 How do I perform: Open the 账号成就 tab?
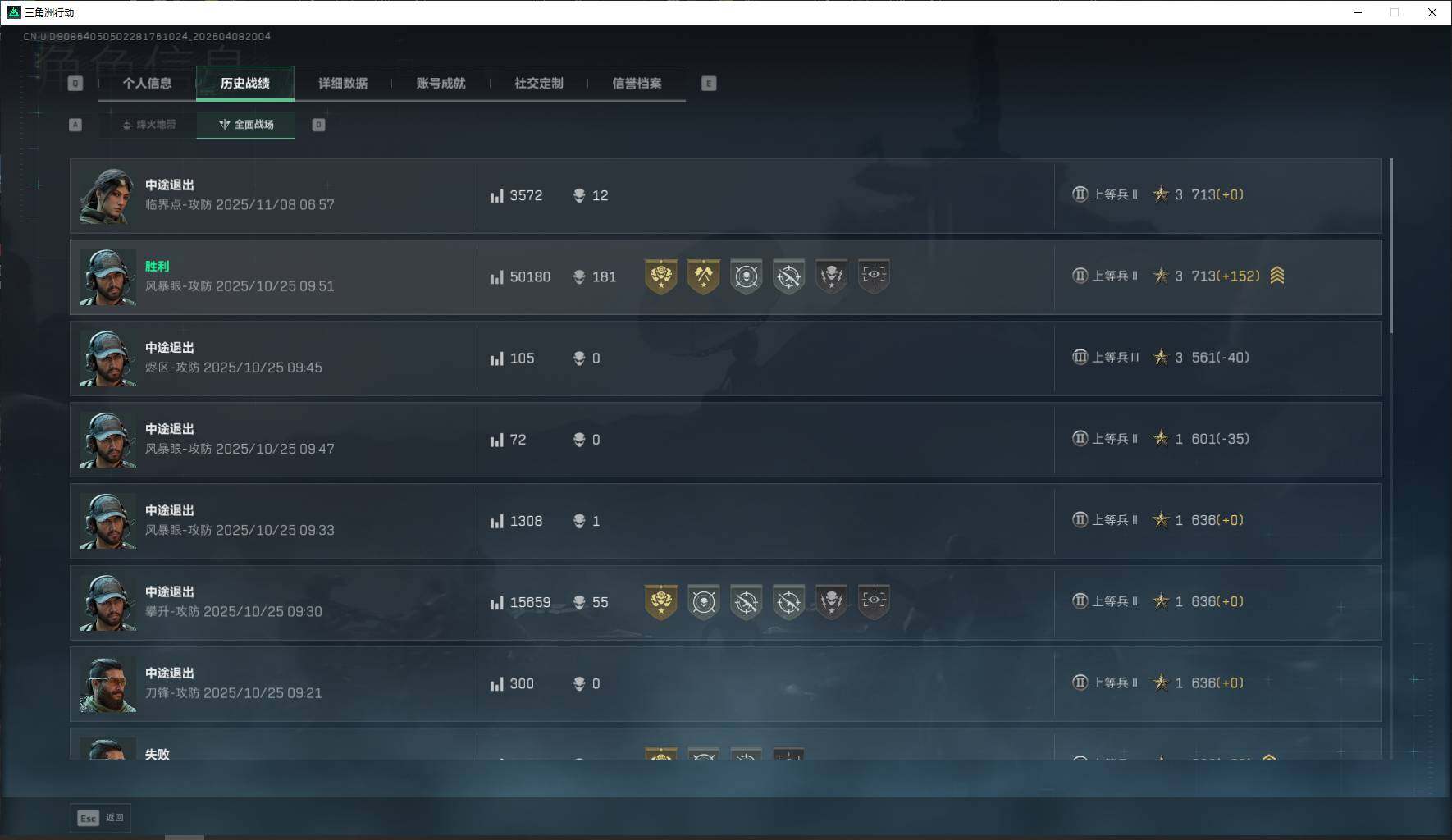tap(441, 84)
